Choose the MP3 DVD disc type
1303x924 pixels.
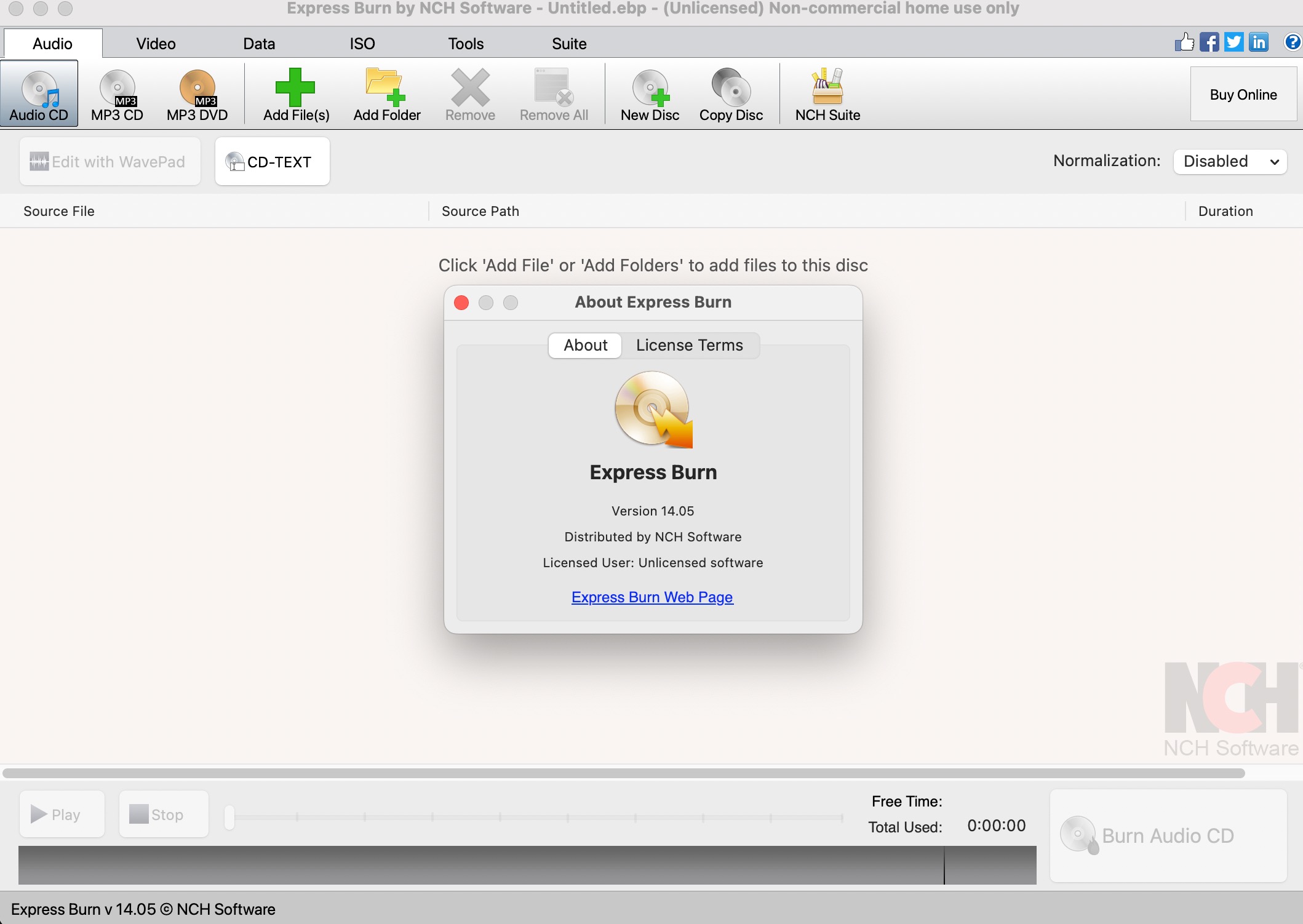pyautogui.click(x=197, y=94)
